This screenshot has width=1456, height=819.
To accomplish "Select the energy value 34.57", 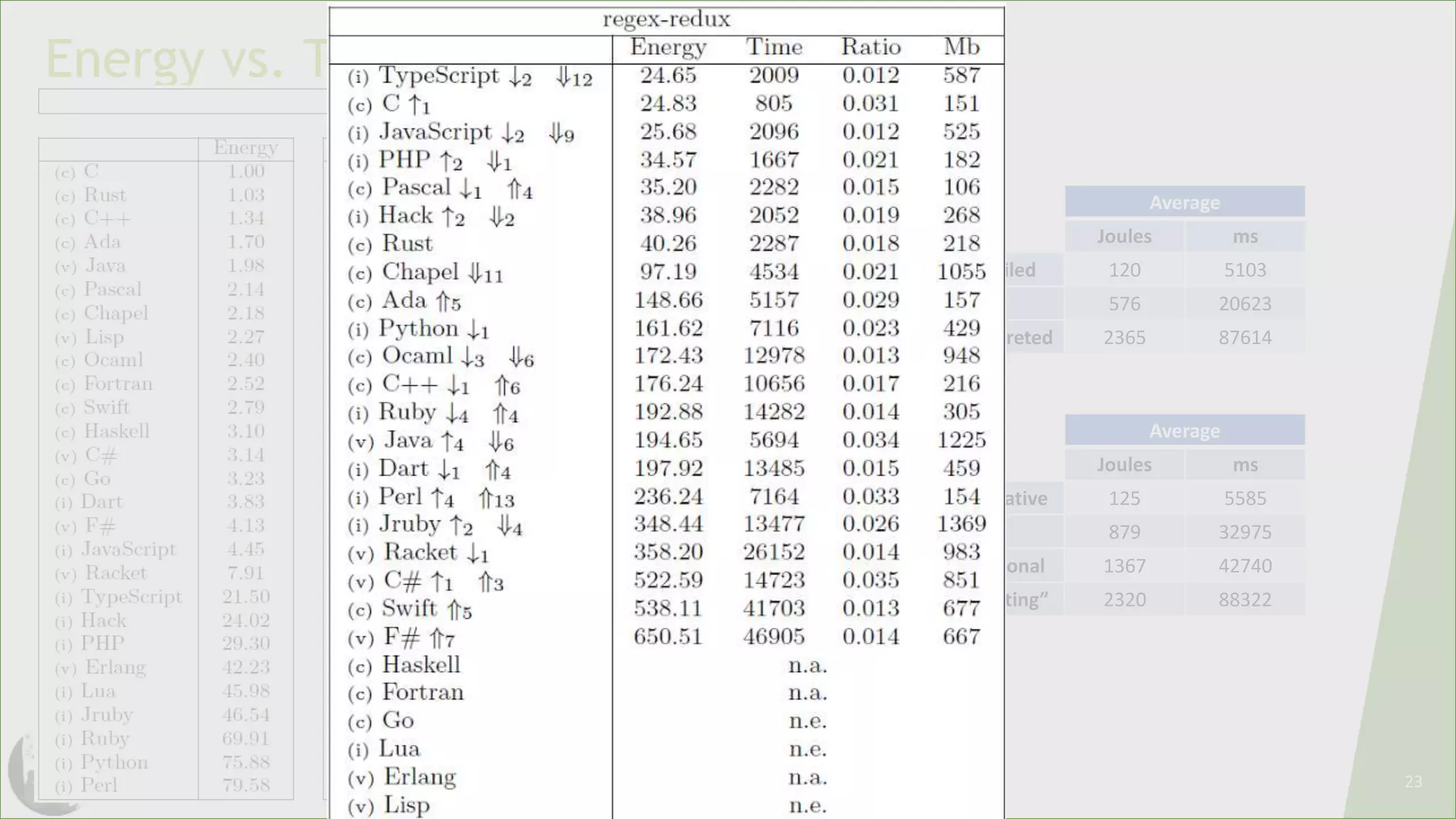I will [x=668, y=160].
